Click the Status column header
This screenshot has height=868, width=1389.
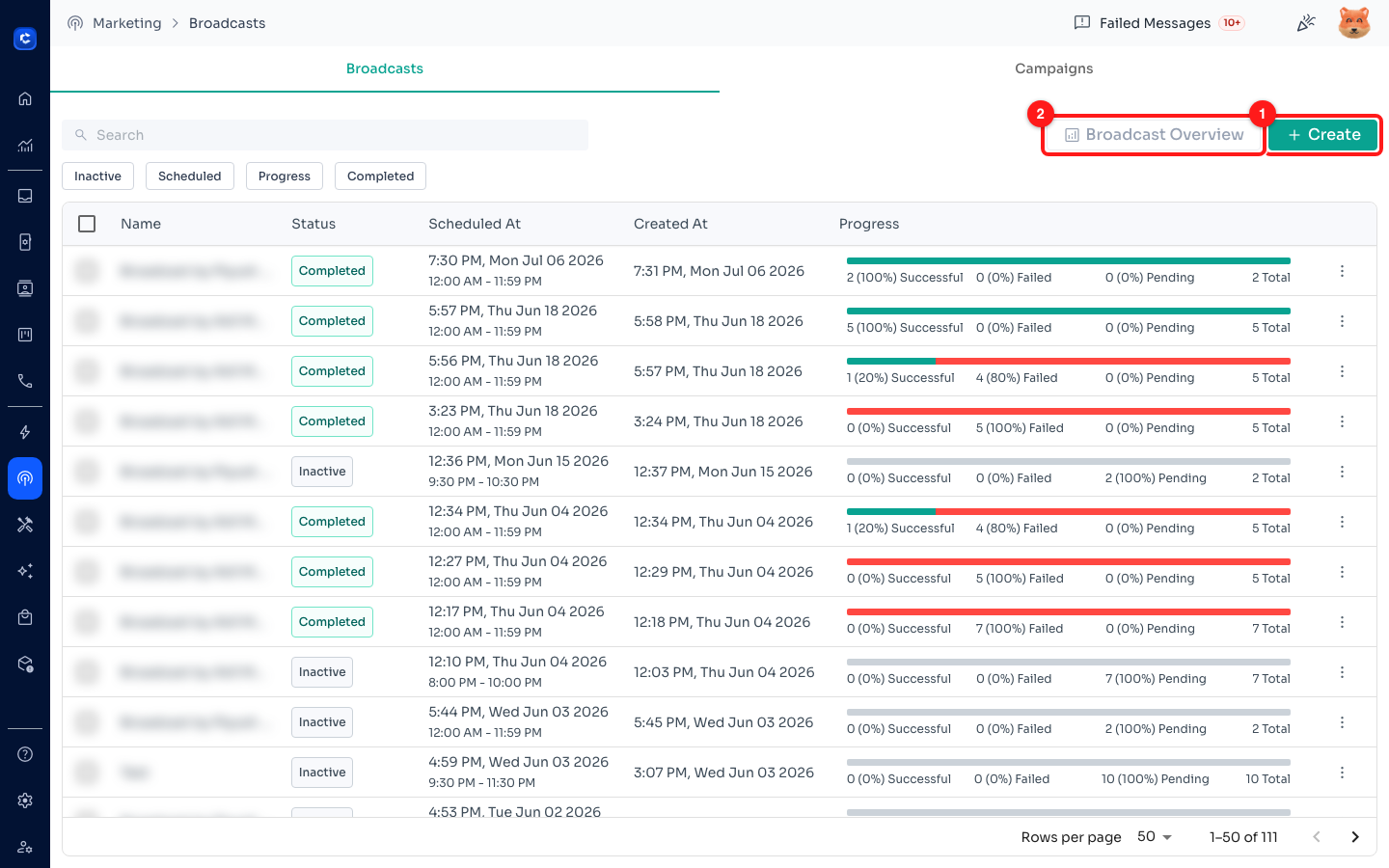[313, 224]
